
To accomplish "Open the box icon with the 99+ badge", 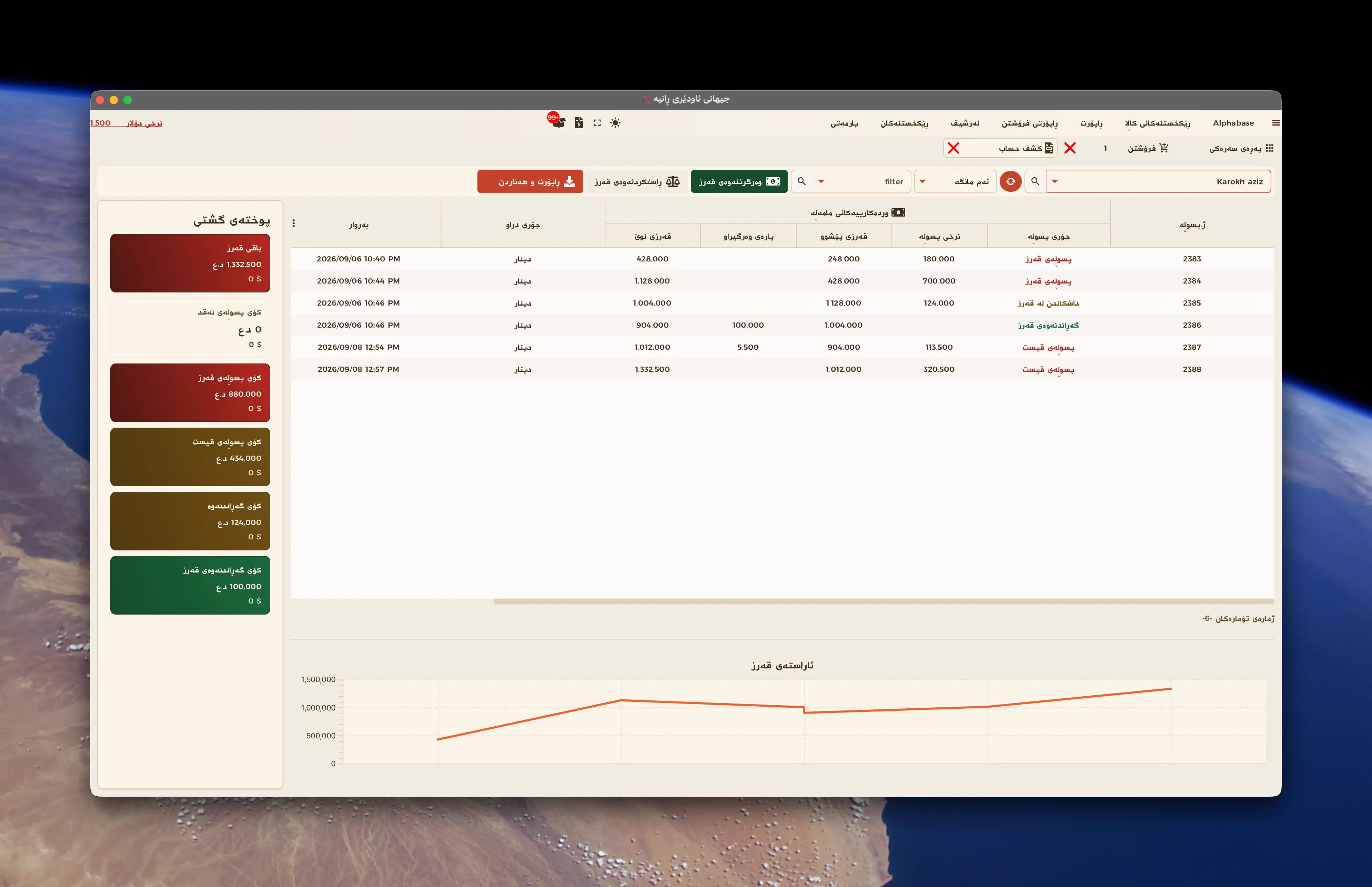I will [x=558, y=121].
